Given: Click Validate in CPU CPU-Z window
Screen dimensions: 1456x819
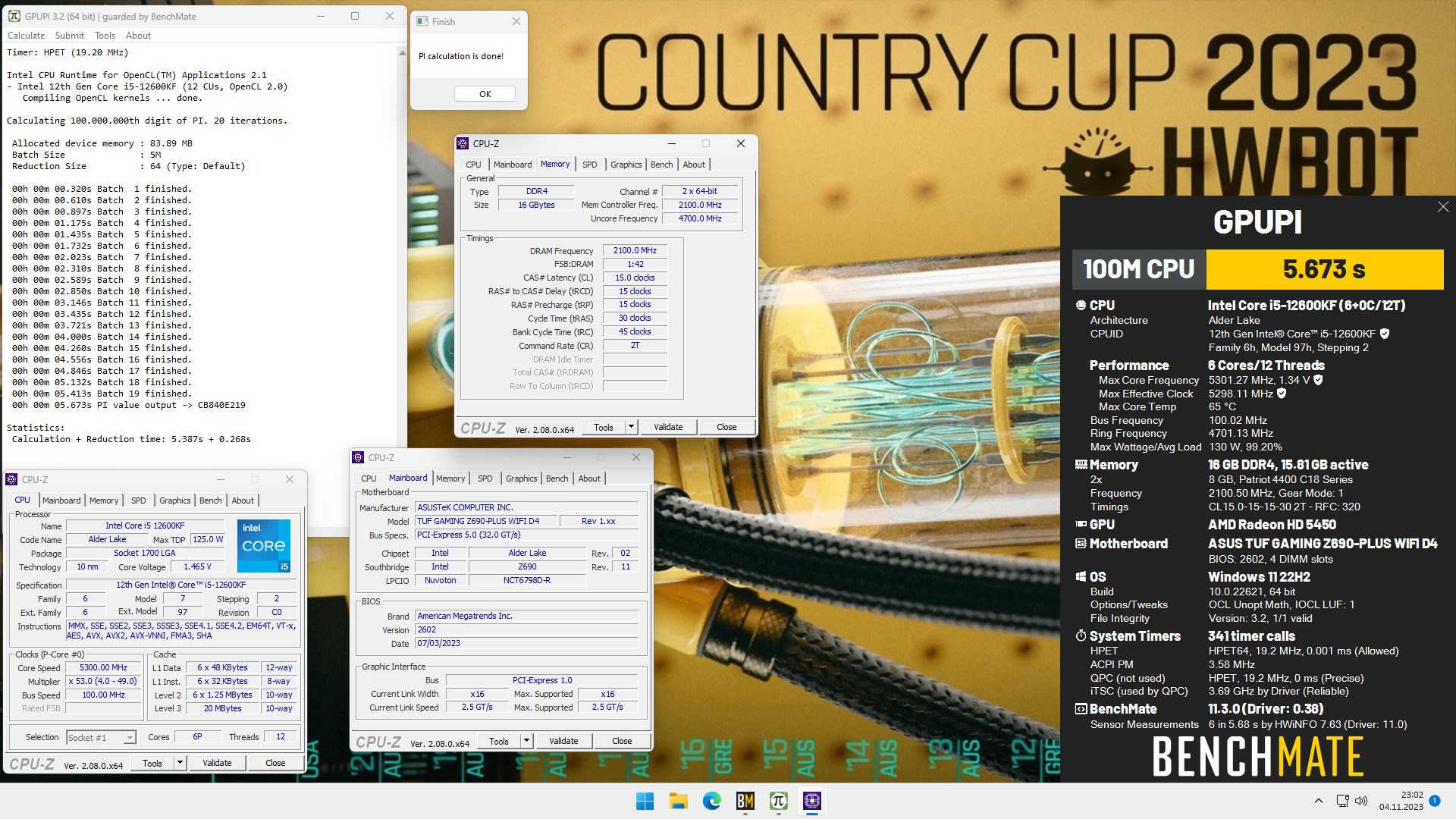Looking at the screenshot, I should coord(217,763).
